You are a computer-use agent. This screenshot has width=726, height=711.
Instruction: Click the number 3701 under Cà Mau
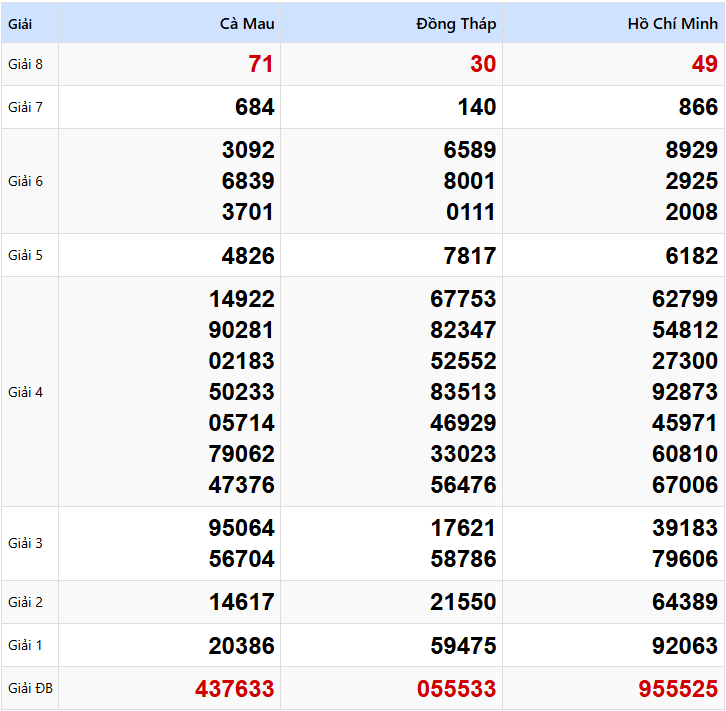tap(248, 212)
